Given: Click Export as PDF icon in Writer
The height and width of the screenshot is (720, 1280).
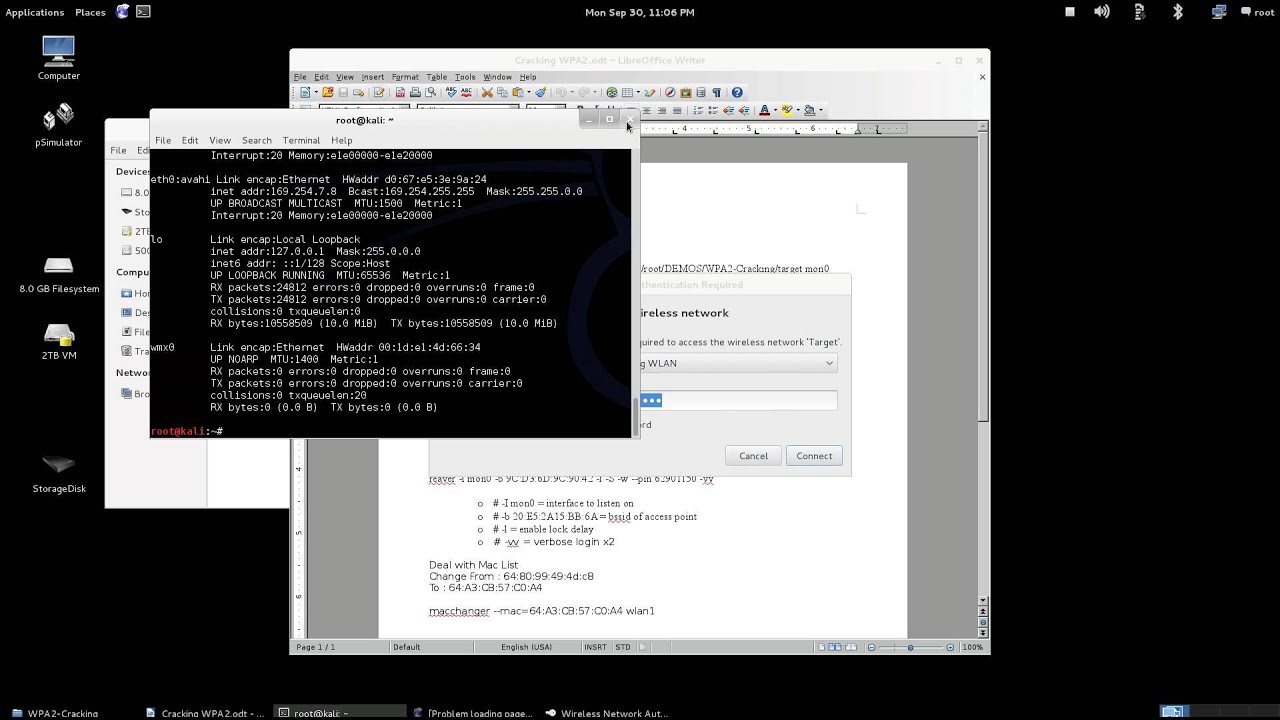Looking at the screenshot, I should coord(400,92).
